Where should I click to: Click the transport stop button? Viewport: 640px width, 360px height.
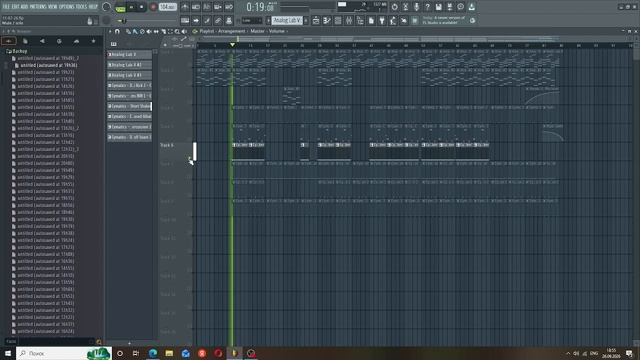pos(141,7)
